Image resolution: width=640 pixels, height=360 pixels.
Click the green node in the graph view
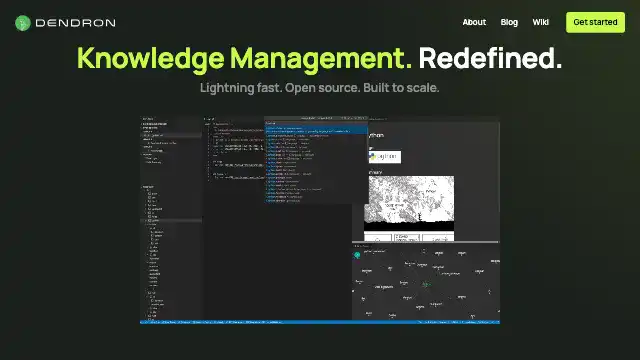point(426,284)
